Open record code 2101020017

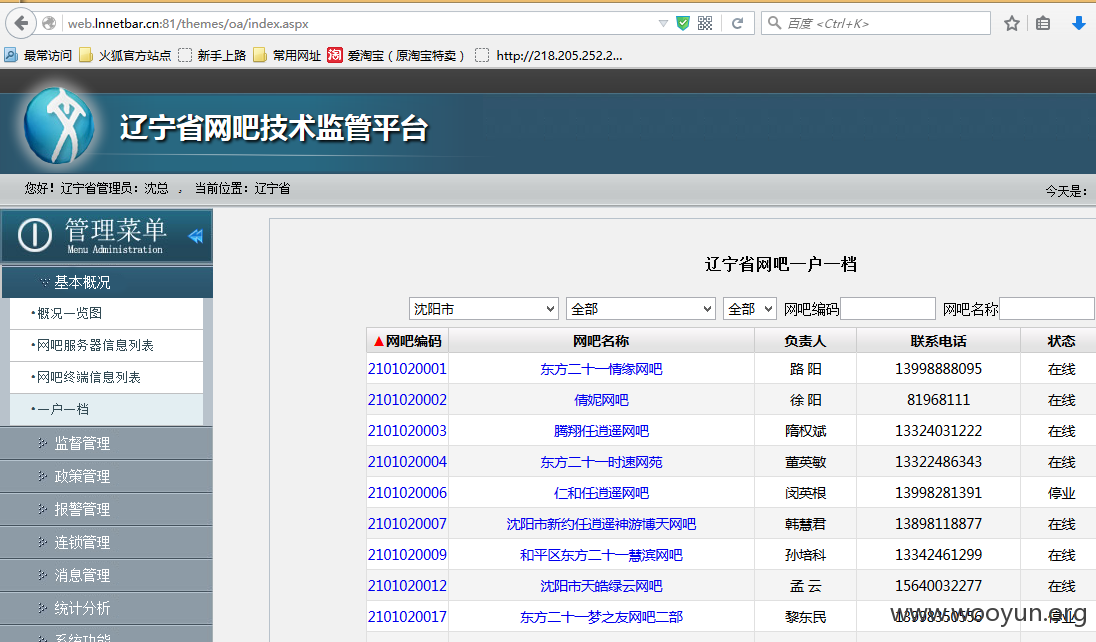coord(408,617)
